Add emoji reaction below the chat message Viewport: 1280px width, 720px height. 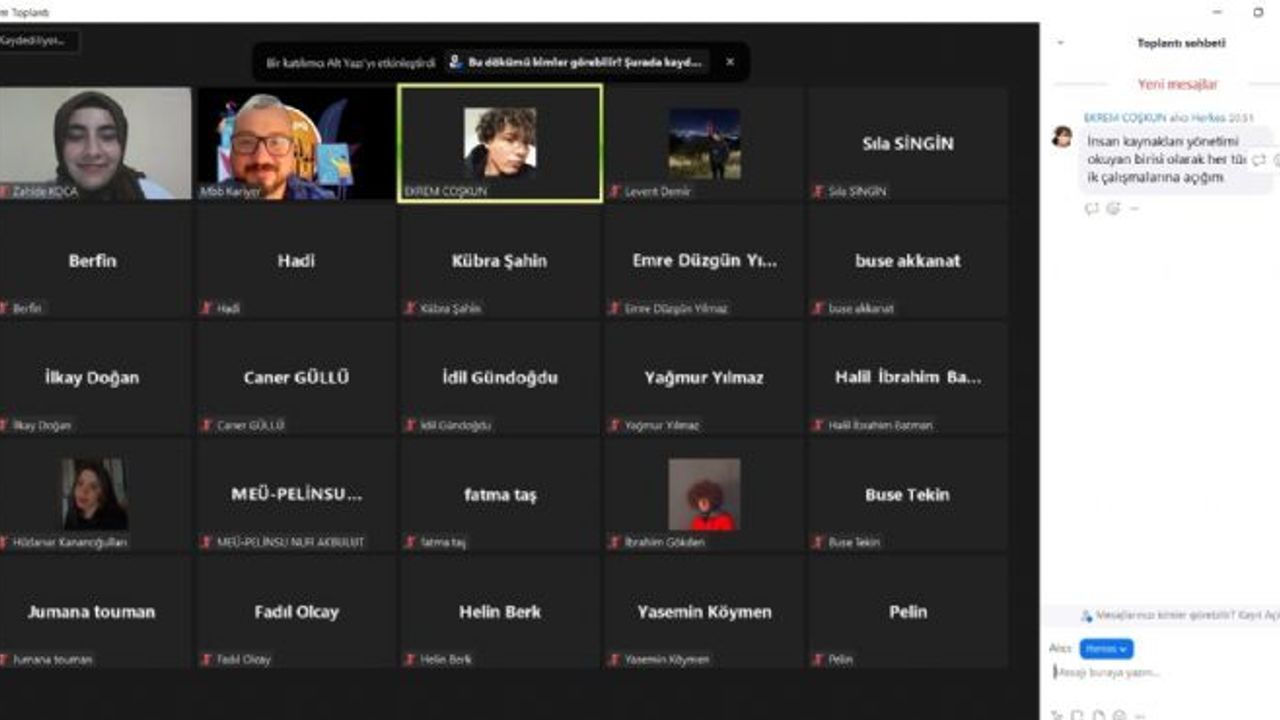pyautogui.click(x=1113, y=209)
